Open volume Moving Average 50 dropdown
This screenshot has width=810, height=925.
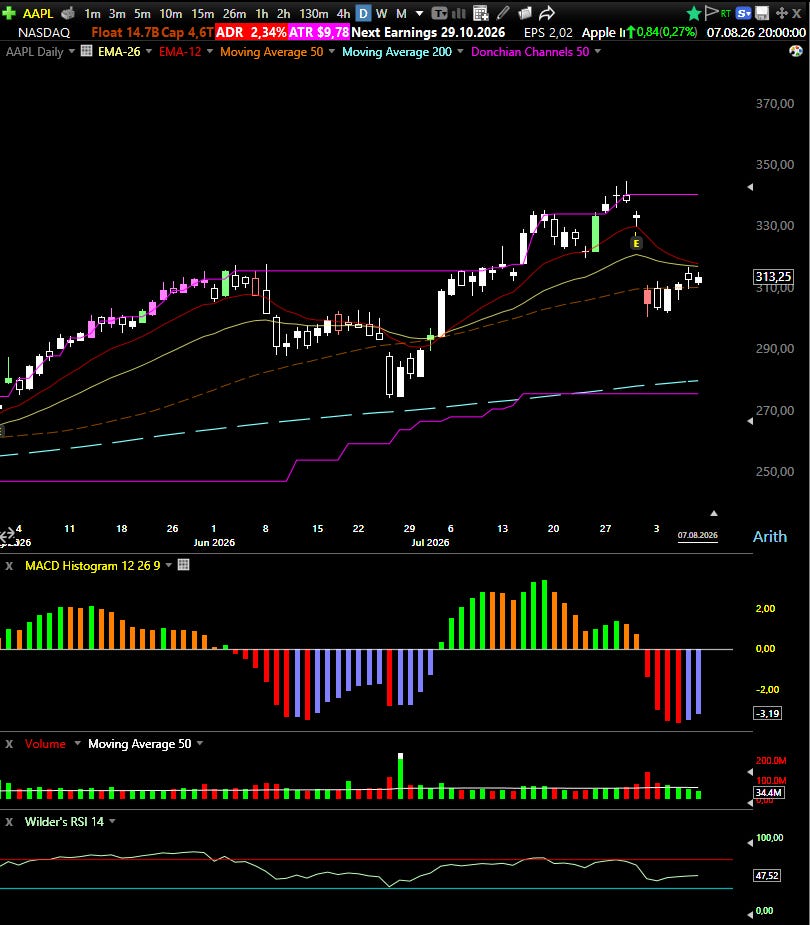(x=200, y=743)
